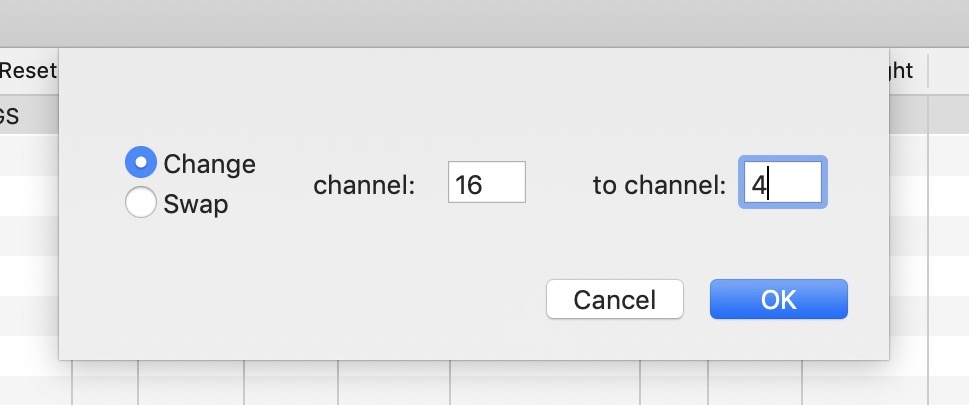Confirm the dialog with OK
Screen dimensions: 969x405
click(778, 299)
